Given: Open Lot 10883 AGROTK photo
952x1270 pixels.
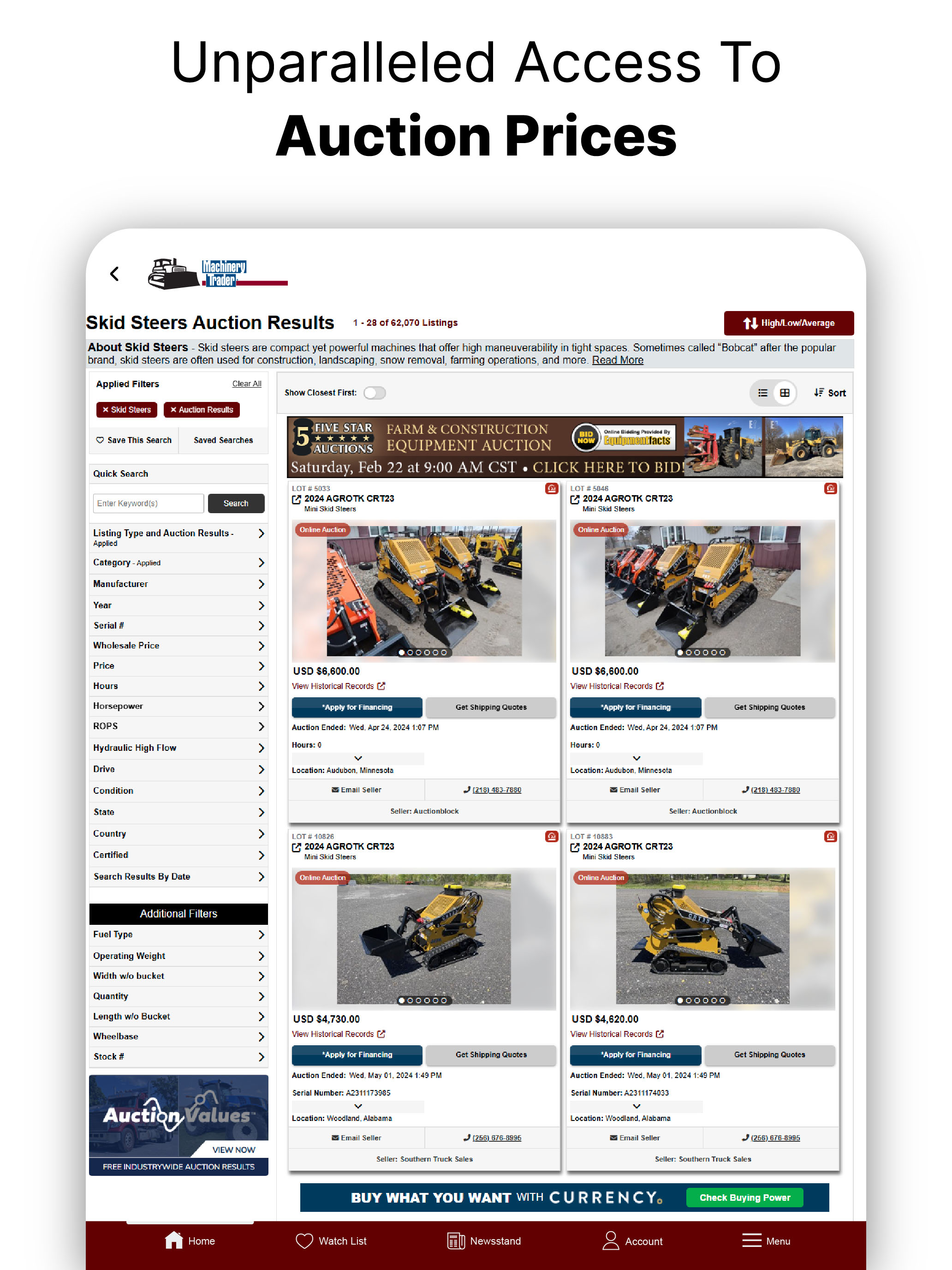Looking at the screenshot, I should pyautogui.click(x=702, y=939).
